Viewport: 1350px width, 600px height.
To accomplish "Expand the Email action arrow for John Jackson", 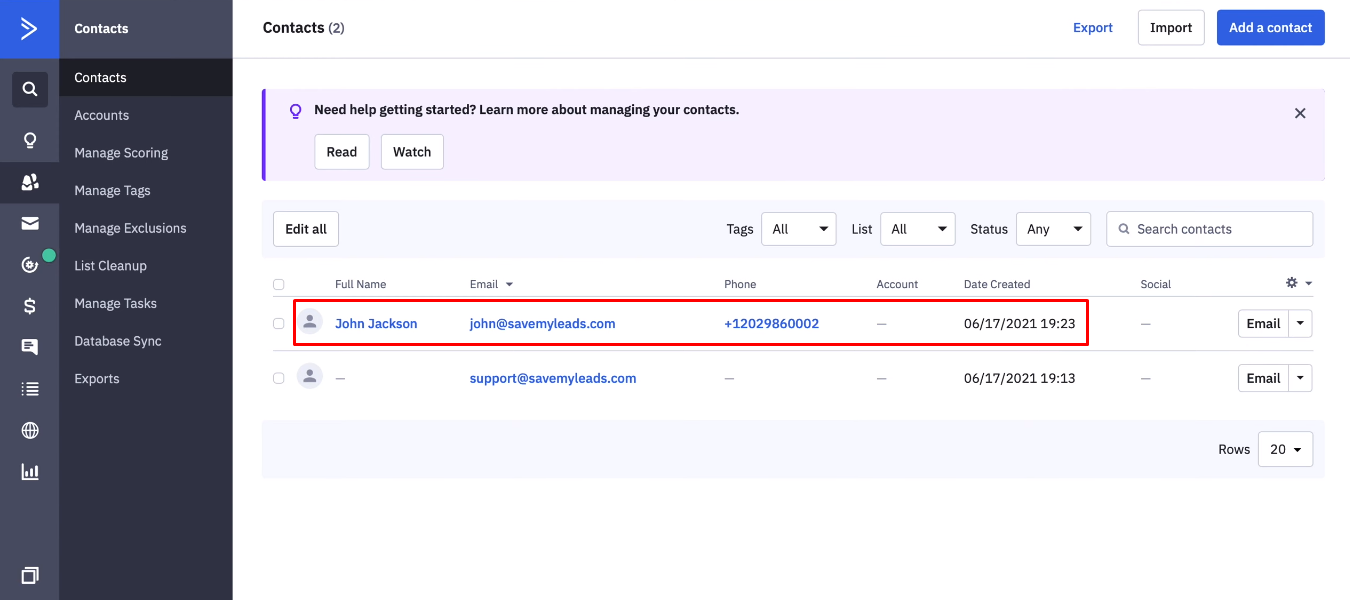I will pos(1300,323).
